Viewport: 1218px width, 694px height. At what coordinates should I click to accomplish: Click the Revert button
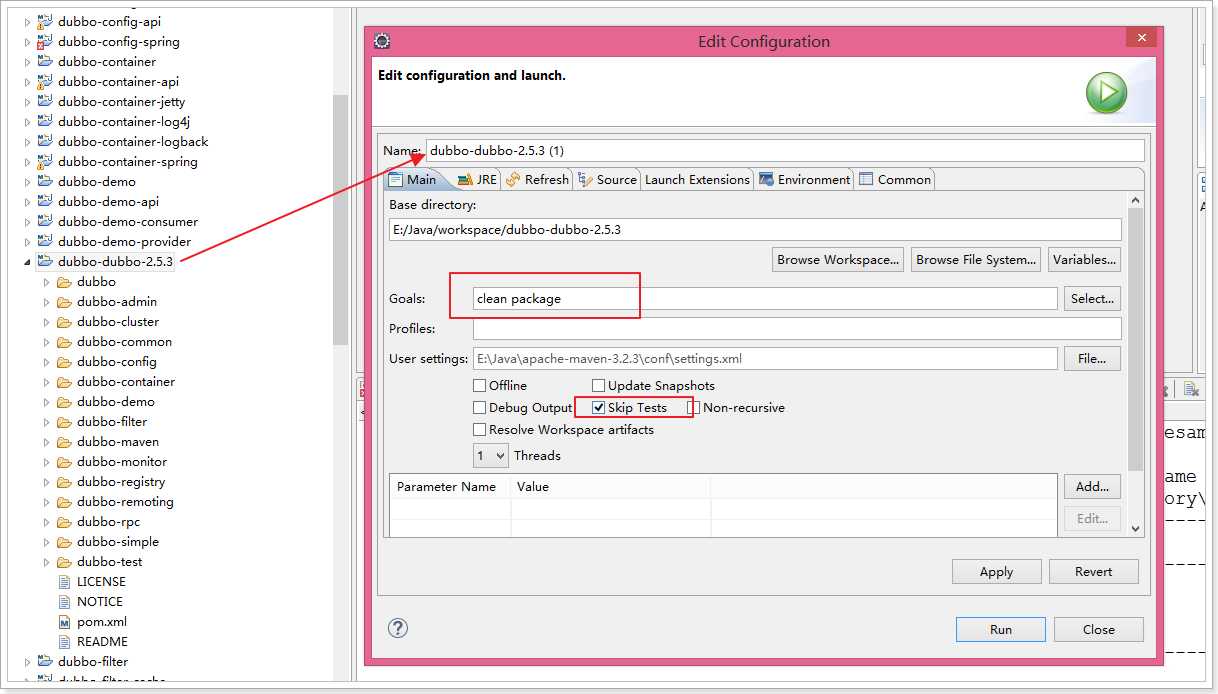pos(1093,571)
